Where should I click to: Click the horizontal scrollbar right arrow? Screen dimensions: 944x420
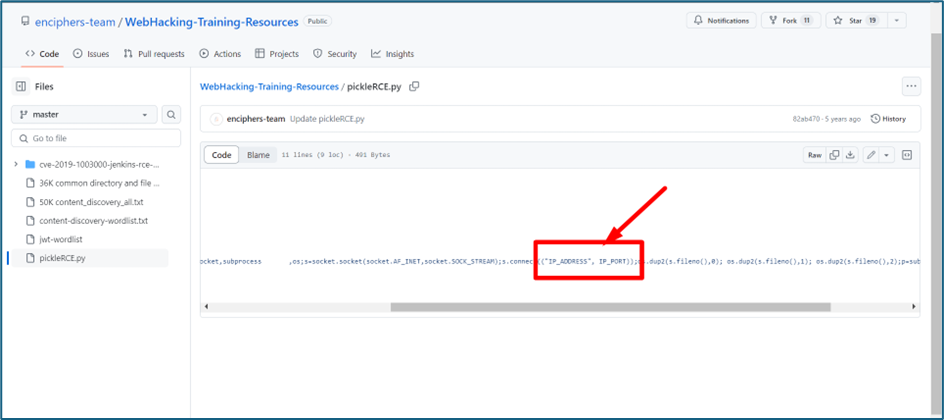[x=913, y=307]
